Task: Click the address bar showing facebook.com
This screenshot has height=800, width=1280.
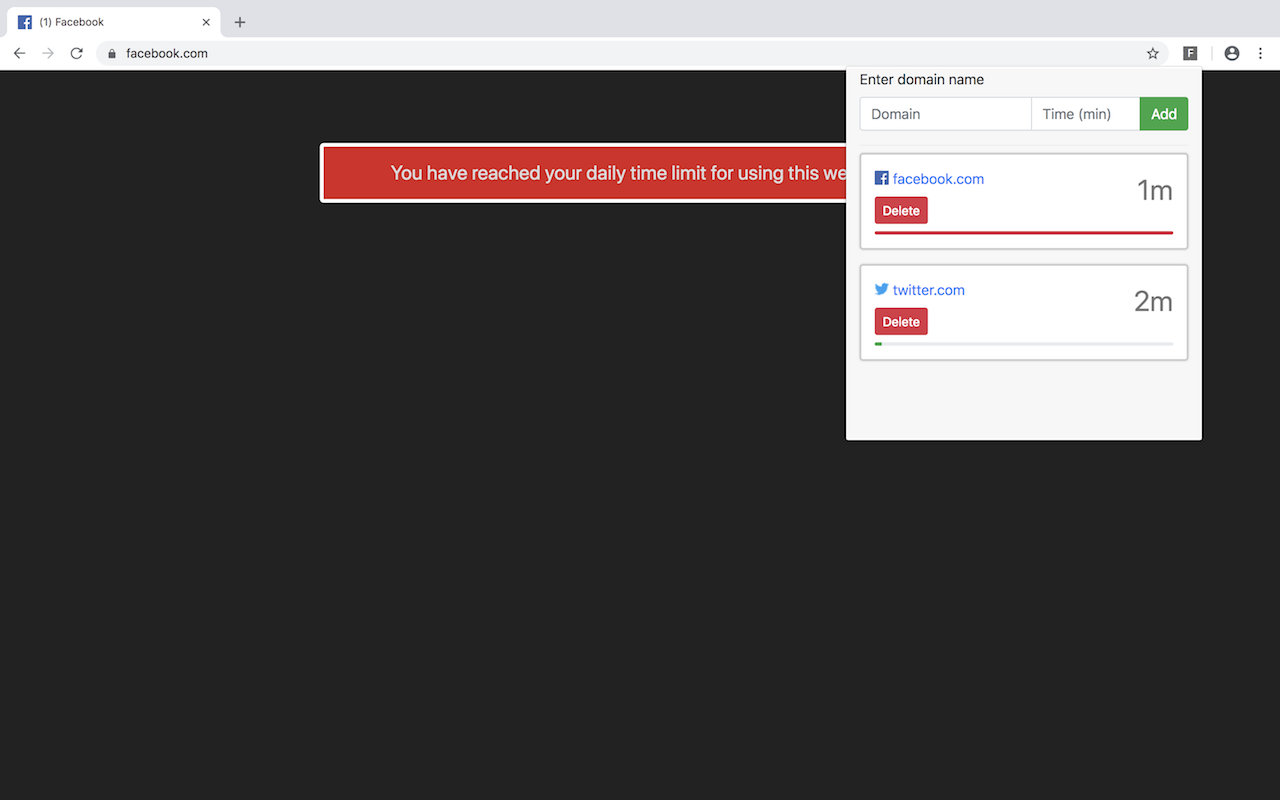Action: (630, 53)
